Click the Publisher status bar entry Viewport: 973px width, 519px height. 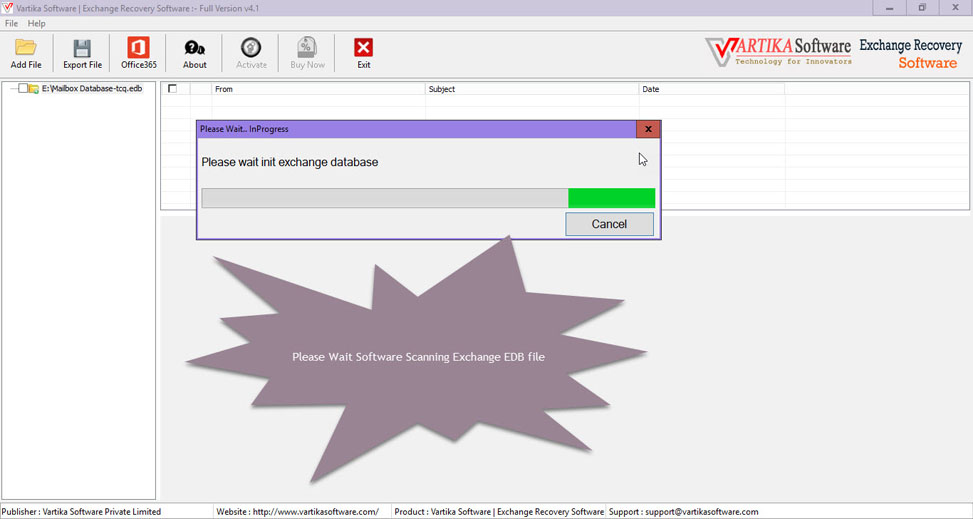pos(81,512)
